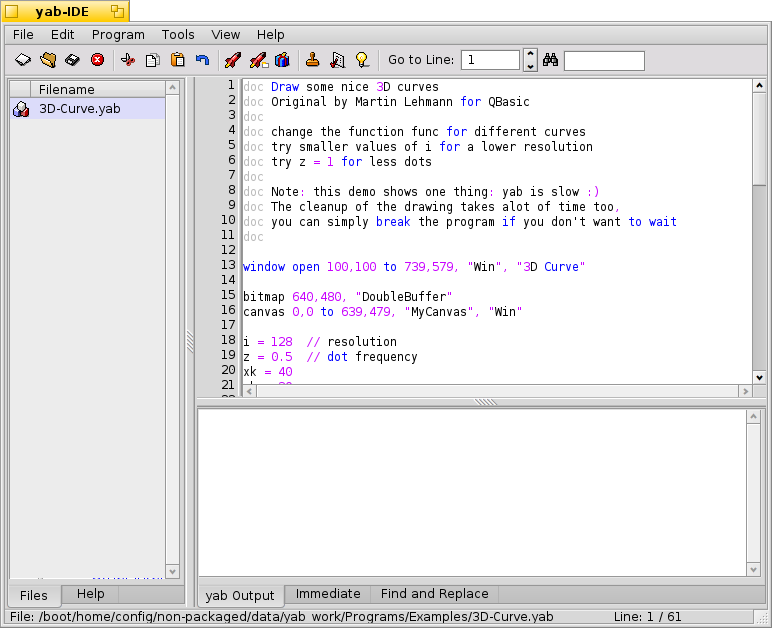The height and width of the screenshot is (628, 772).
Task: Open the Program menu
Action: click(118, 34)
